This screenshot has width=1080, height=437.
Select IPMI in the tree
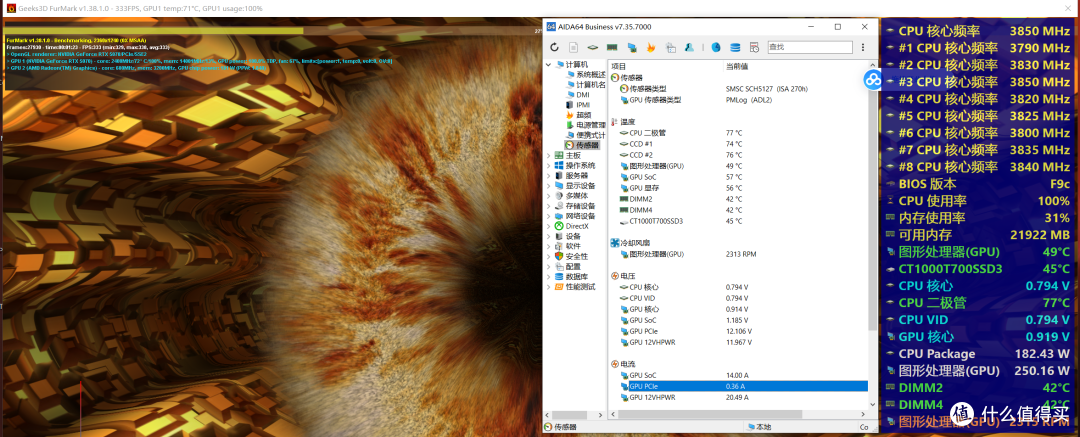577,105
